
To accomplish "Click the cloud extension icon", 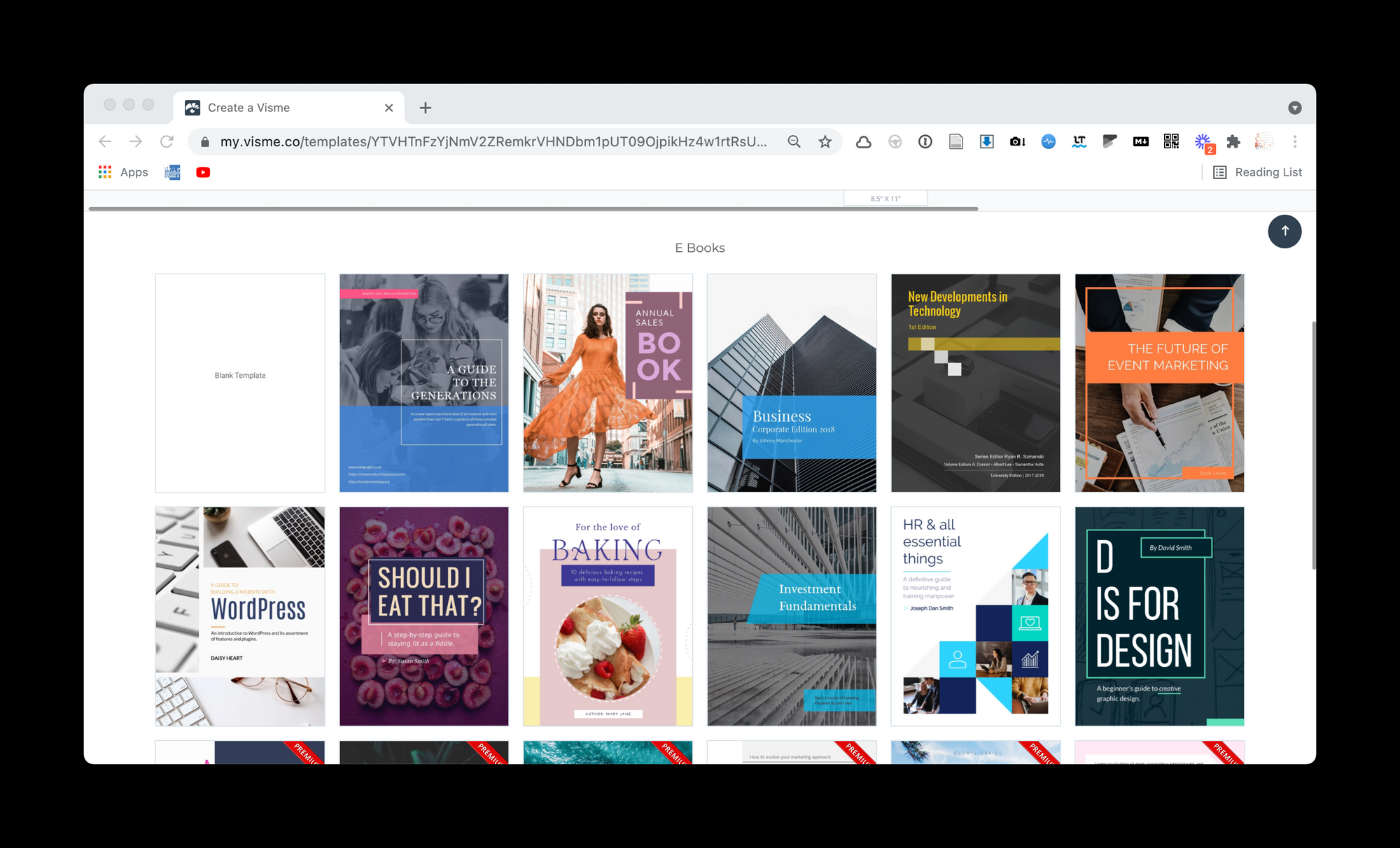I will [x=864, y=142].
